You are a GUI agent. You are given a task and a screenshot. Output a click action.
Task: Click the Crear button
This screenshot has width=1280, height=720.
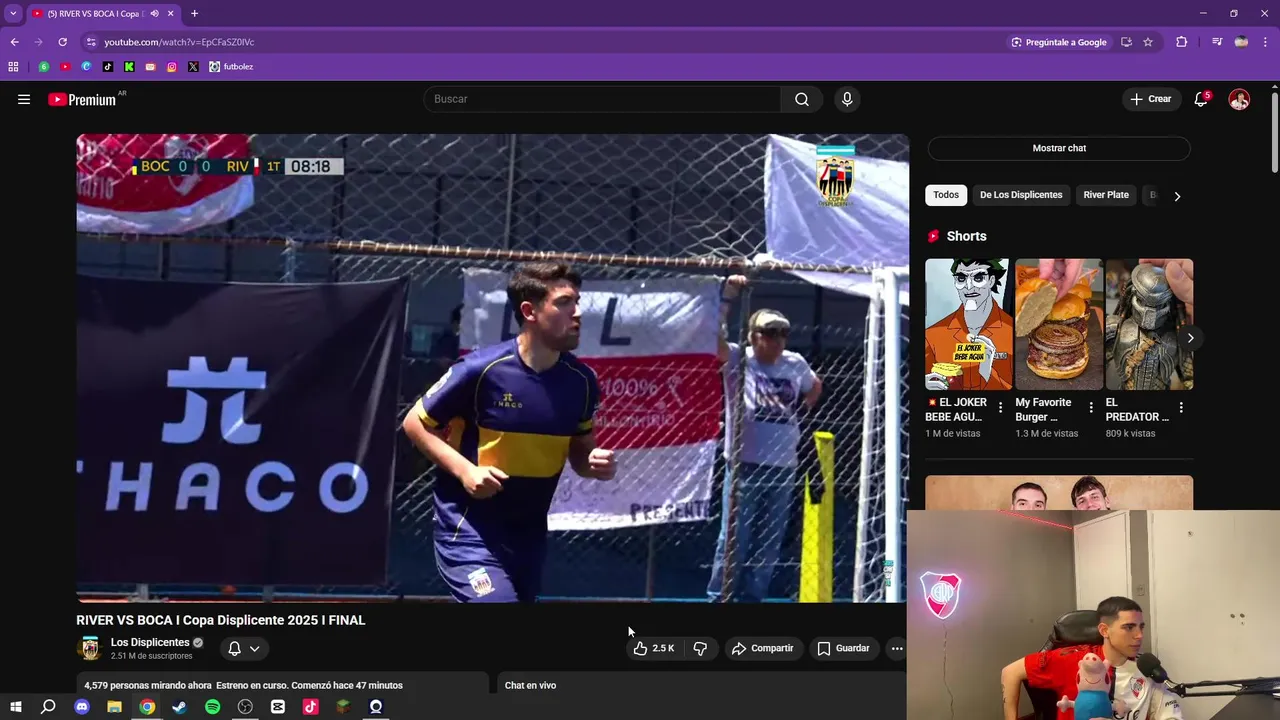(x=1151, y=99)
